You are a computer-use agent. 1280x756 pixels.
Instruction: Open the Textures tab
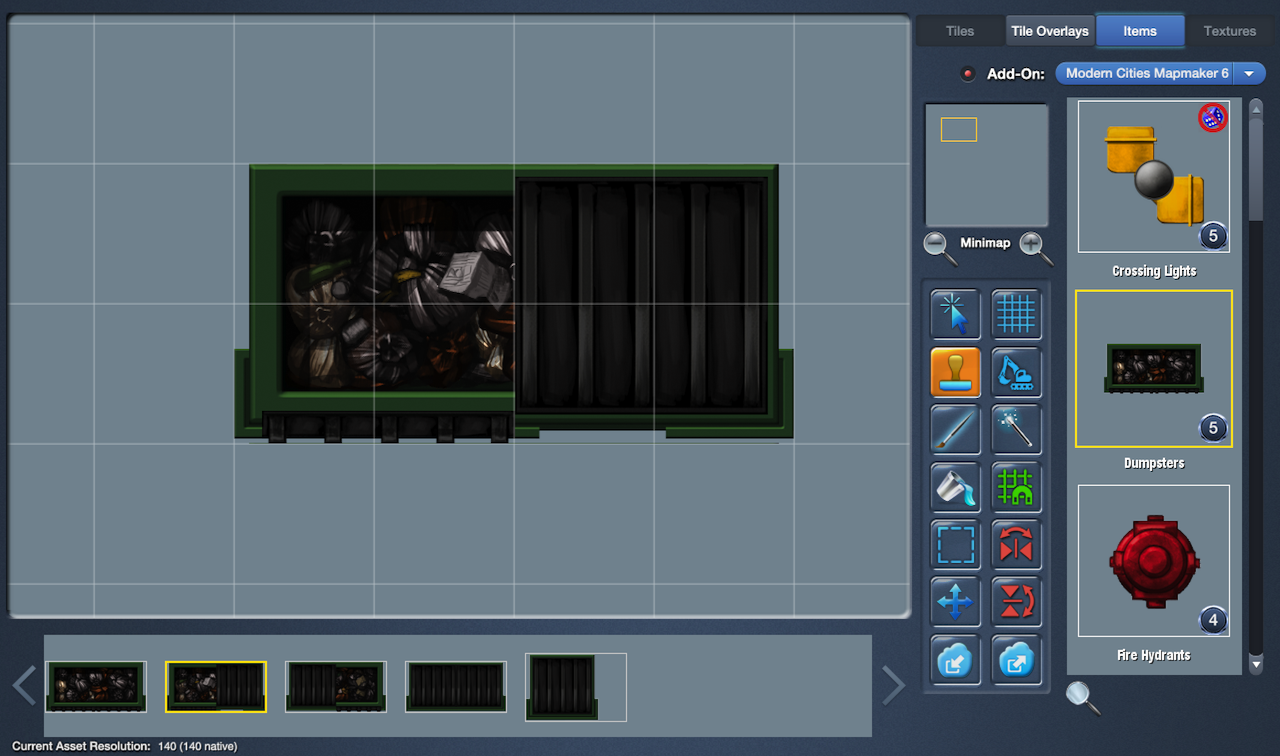click(1229, 31)
